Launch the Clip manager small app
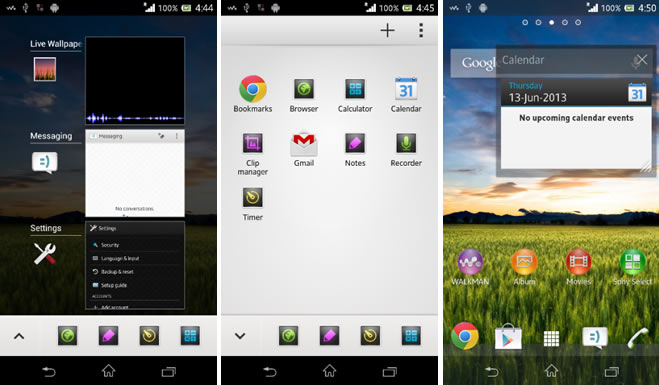 pos(253,143)
